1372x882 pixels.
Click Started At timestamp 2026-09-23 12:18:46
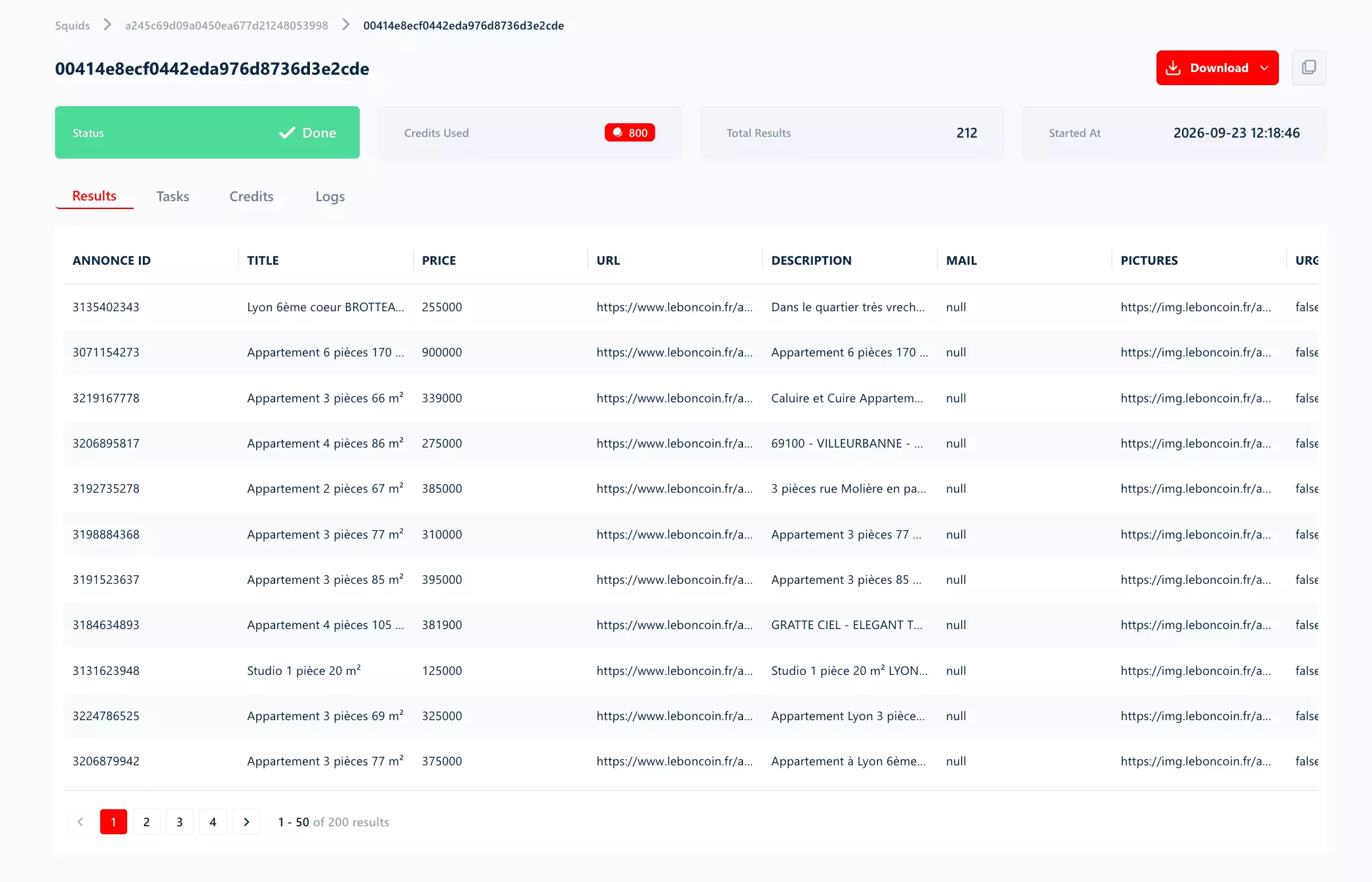coord(1236,133)
